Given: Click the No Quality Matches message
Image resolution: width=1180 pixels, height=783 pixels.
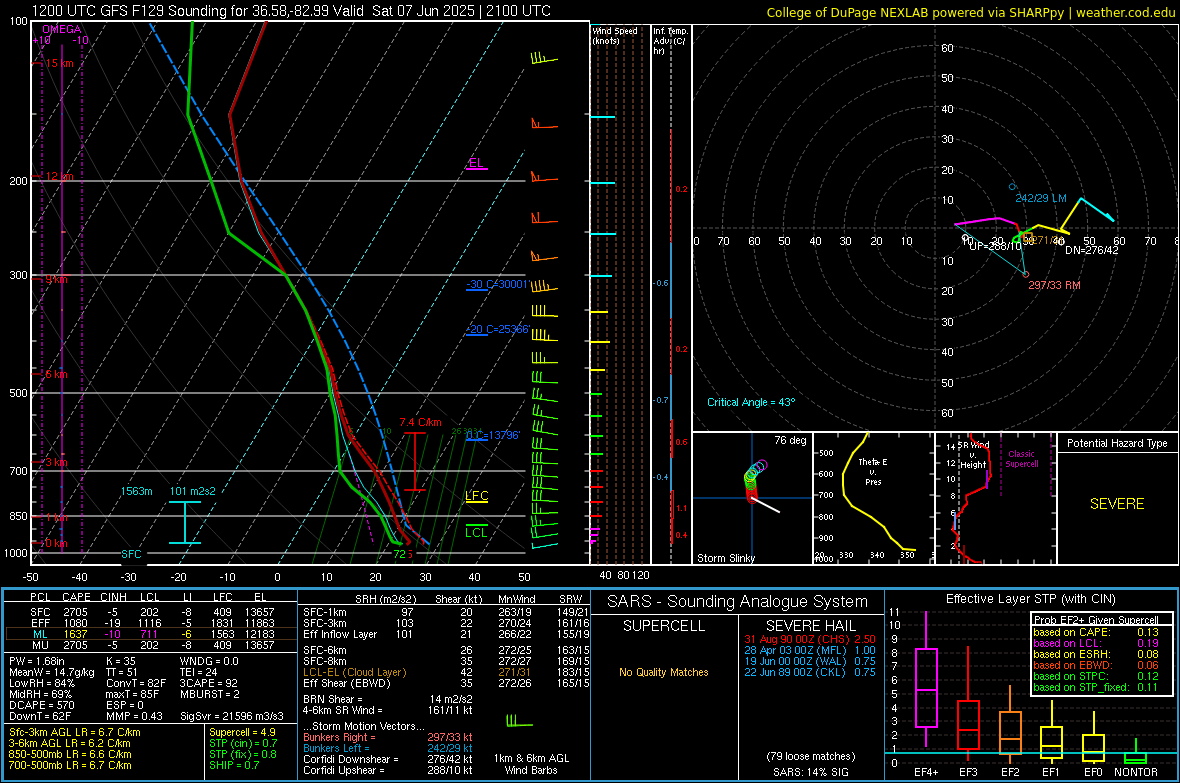Looking at the screenshot, I should point(664,672).
